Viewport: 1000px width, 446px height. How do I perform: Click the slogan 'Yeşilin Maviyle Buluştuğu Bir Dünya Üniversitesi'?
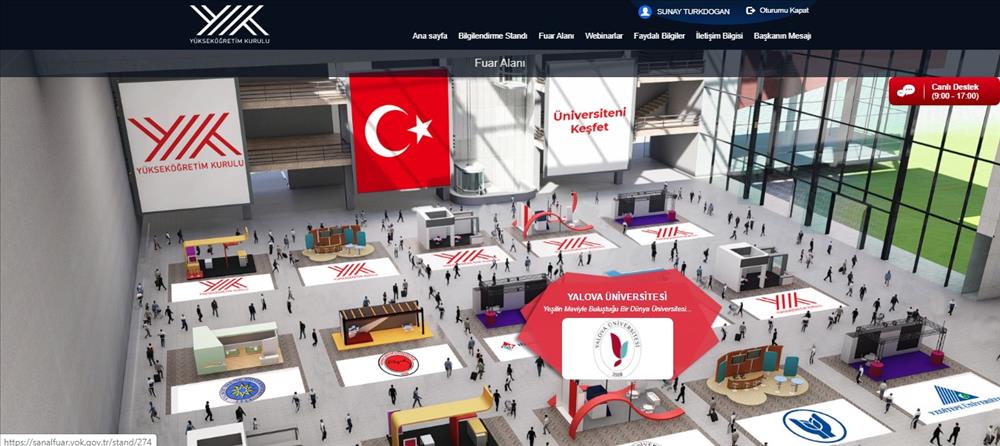click(x=617, y=309)
